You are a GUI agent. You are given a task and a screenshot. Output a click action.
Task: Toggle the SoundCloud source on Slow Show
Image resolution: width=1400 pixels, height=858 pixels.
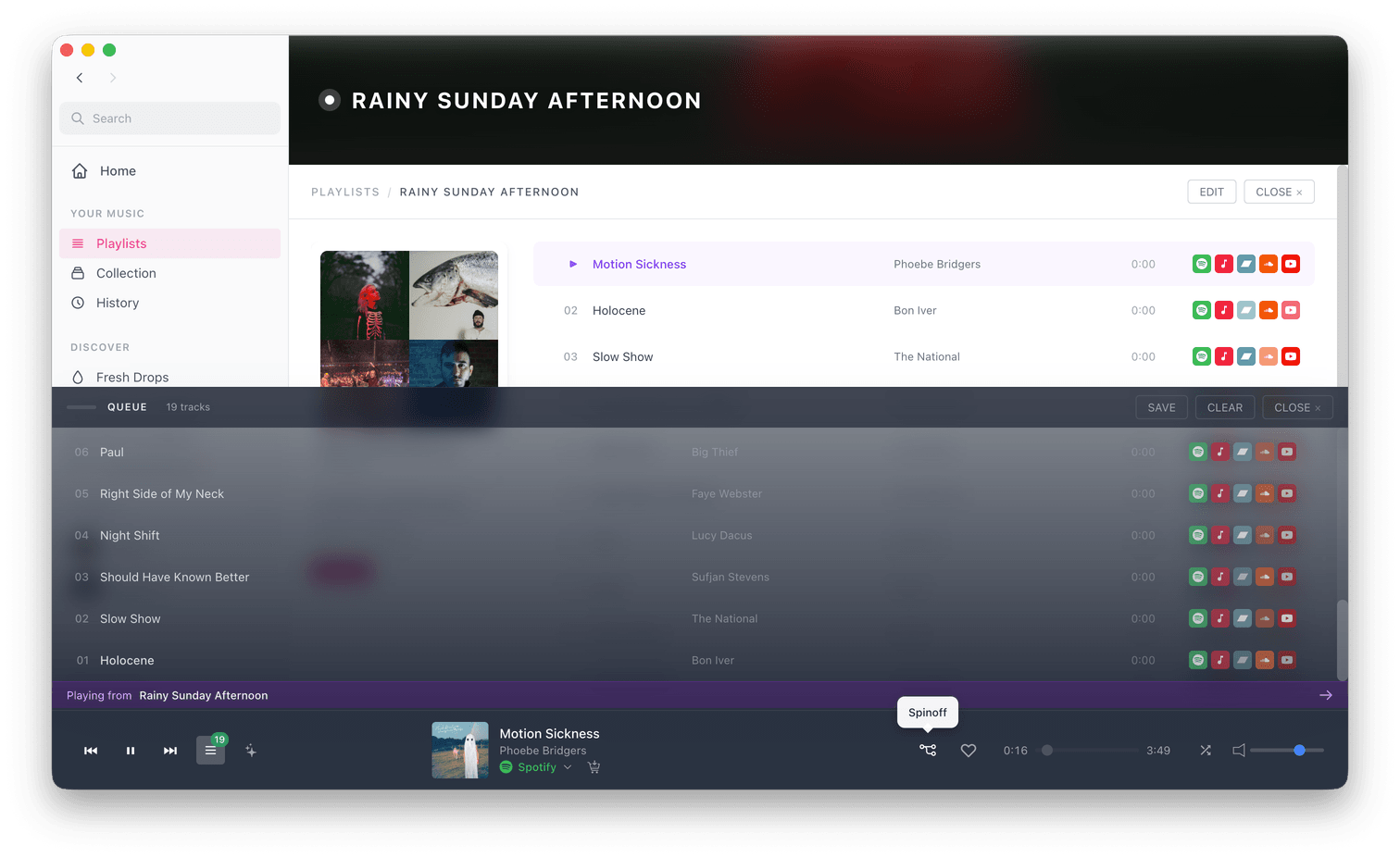coord(1268,355)
